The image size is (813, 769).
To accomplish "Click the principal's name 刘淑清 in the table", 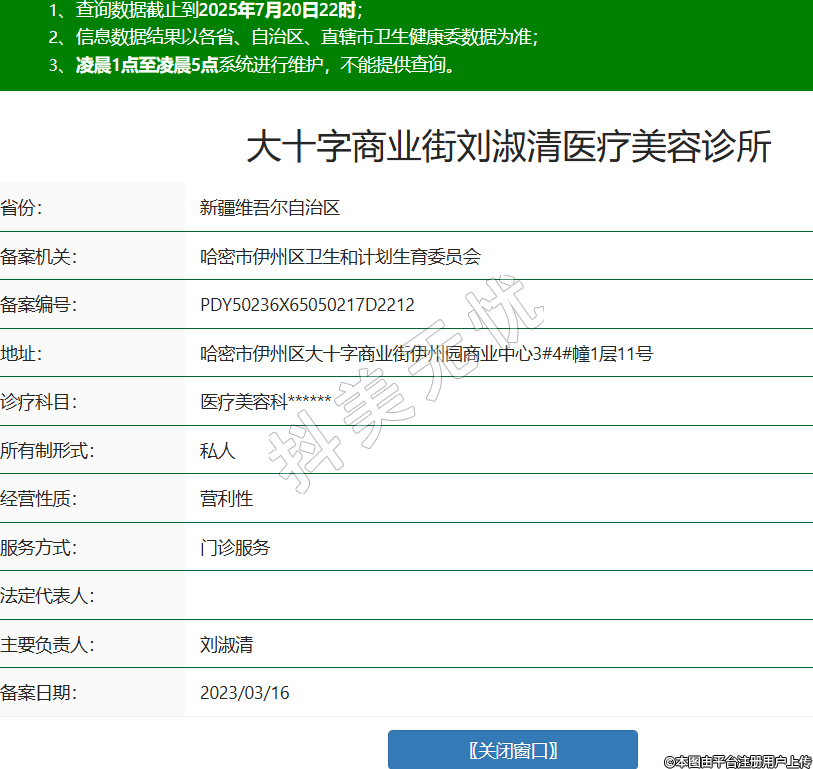I will (226, 645).
